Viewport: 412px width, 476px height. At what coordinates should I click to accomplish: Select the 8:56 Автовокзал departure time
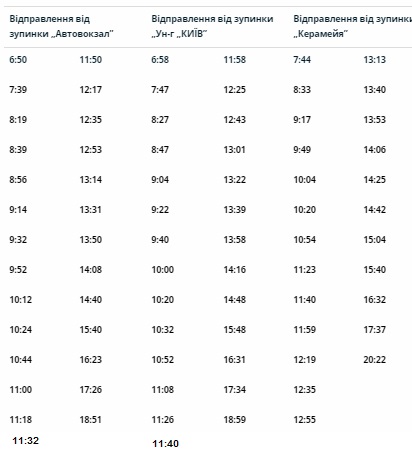[18, 180]
